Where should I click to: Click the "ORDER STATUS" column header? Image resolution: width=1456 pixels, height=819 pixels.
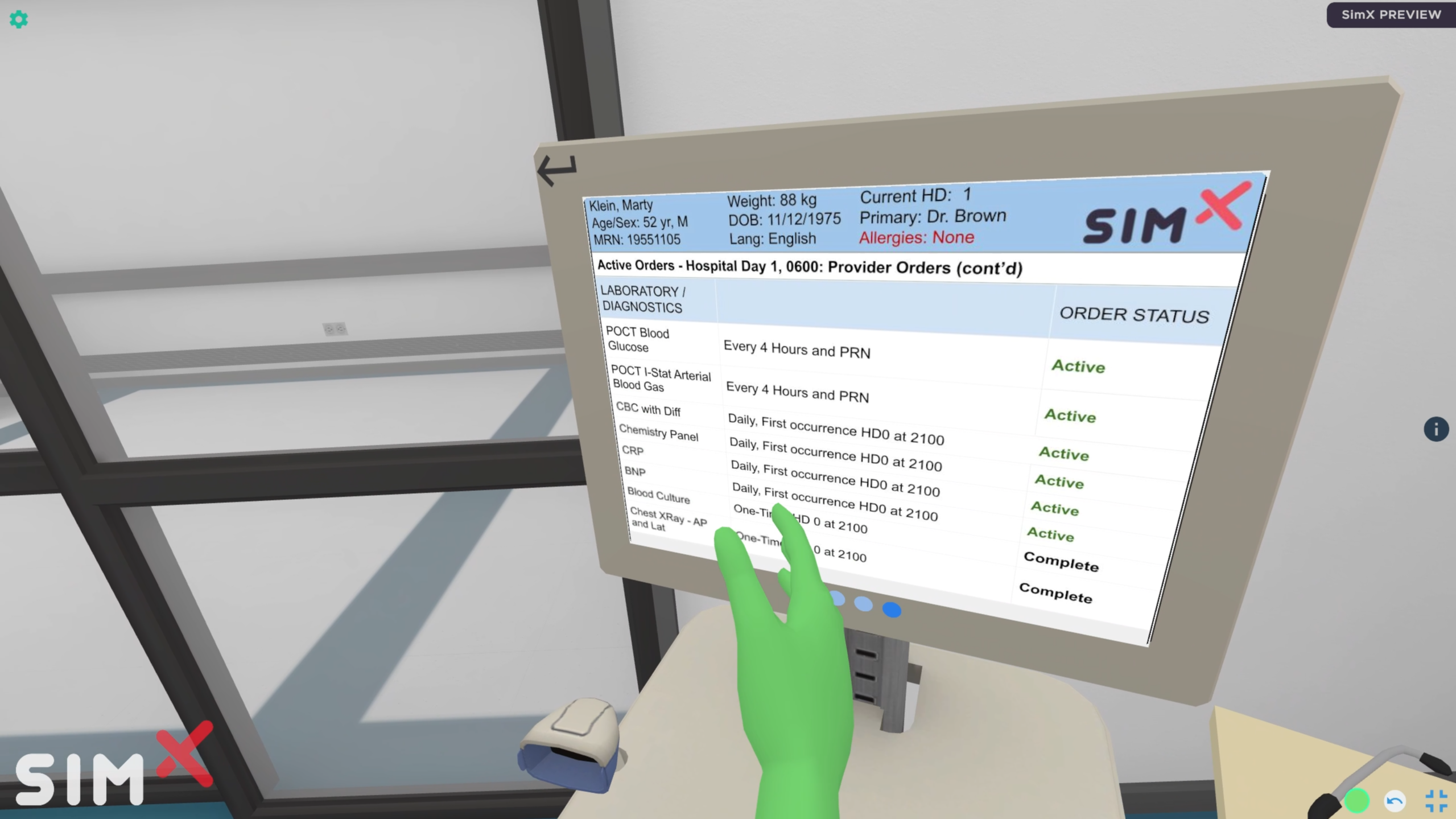pos(1134,315)
